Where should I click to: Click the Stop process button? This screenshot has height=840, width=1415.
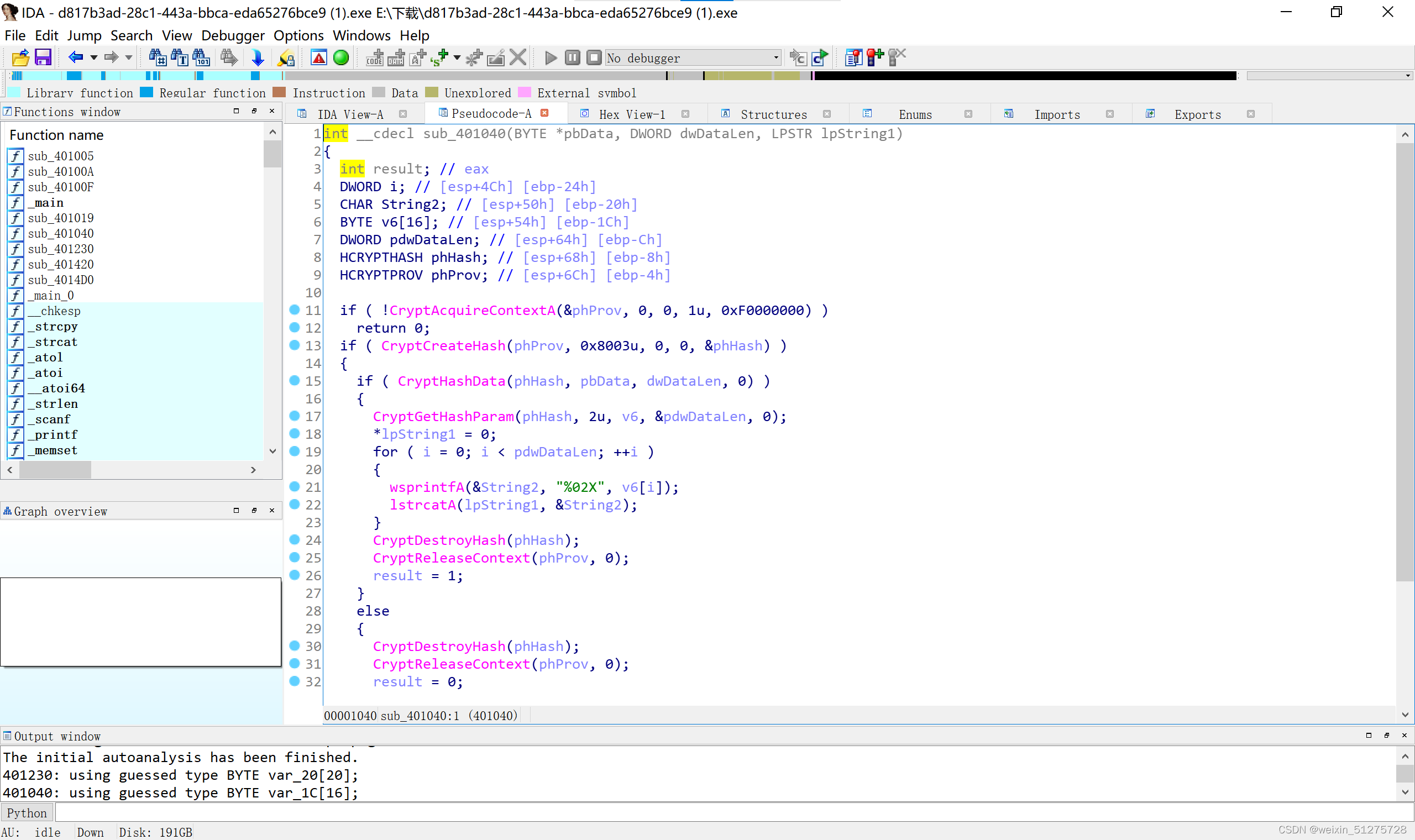pos(594,57)
